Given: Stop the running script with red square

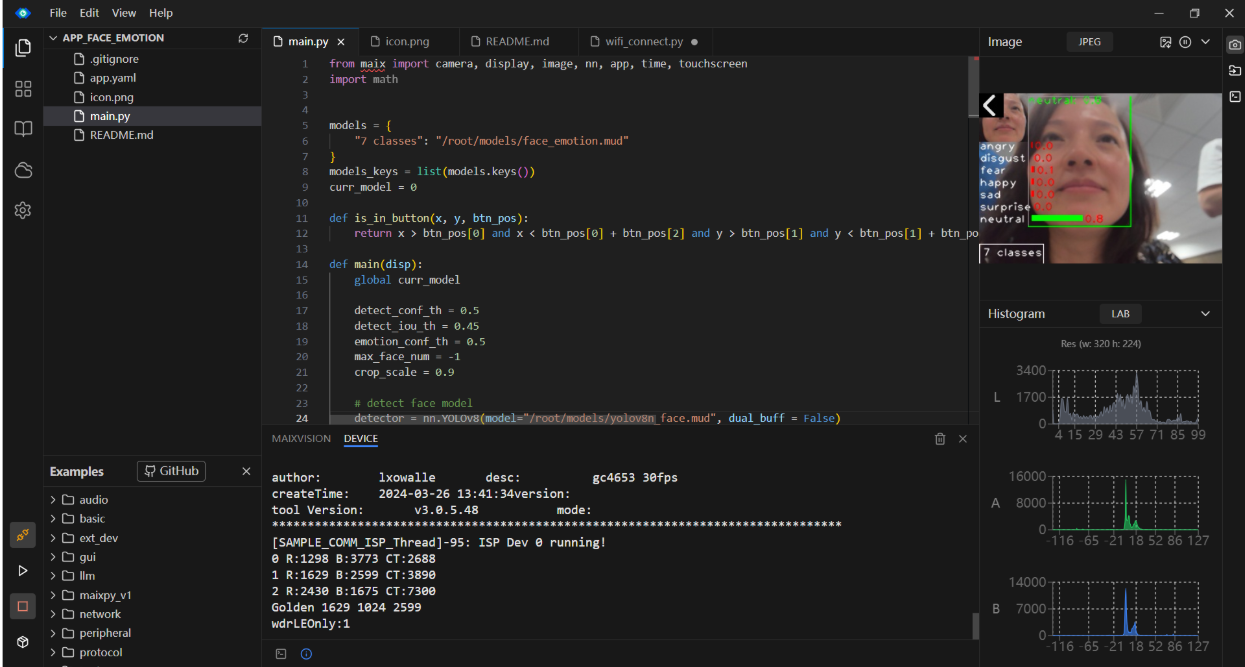Looking at the screenshot, I should (x=22, y=606).
